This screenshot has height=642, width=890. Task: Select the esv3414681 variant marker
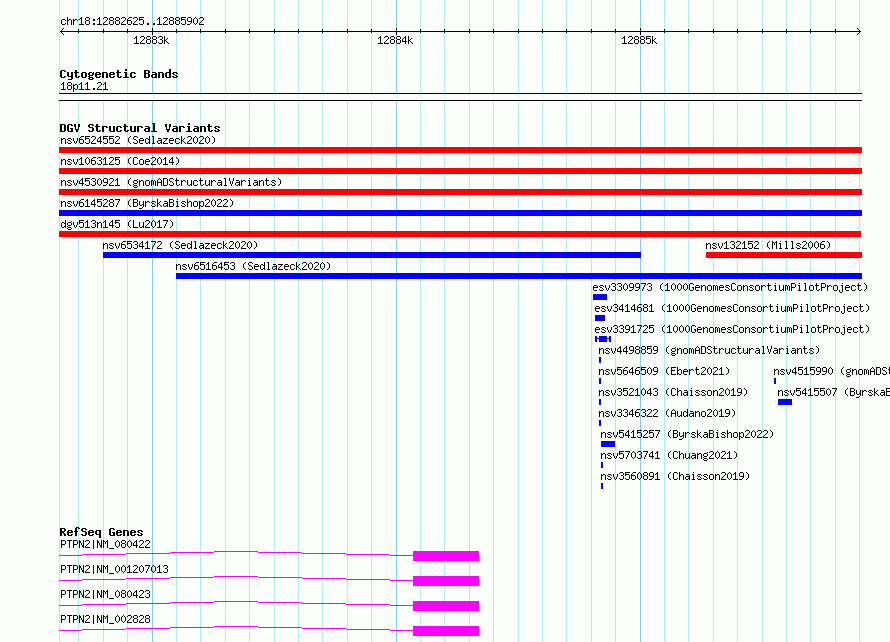point(600,318)
